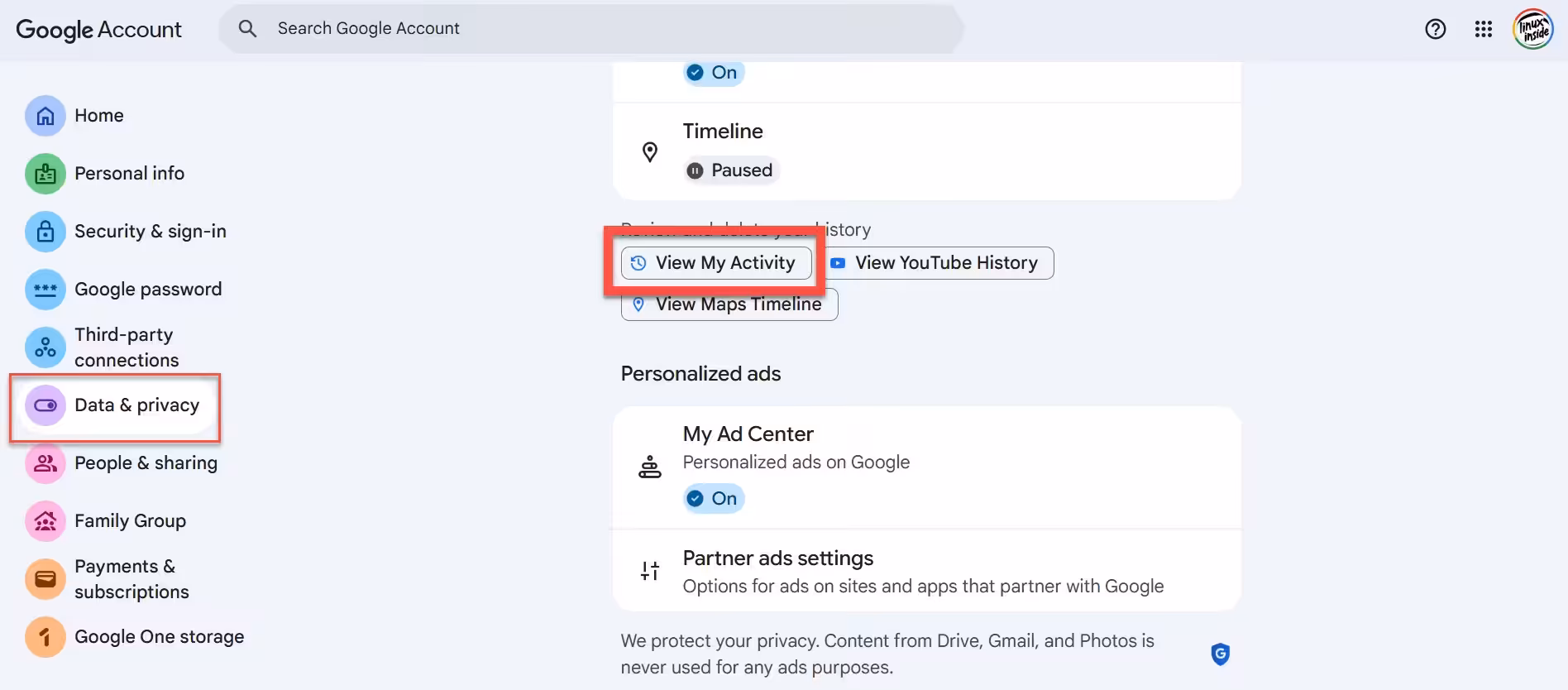The height and width of the screenshot is (690, 1568).
Task: Open the profile avatar account menu
Action: pos(1532,29)
